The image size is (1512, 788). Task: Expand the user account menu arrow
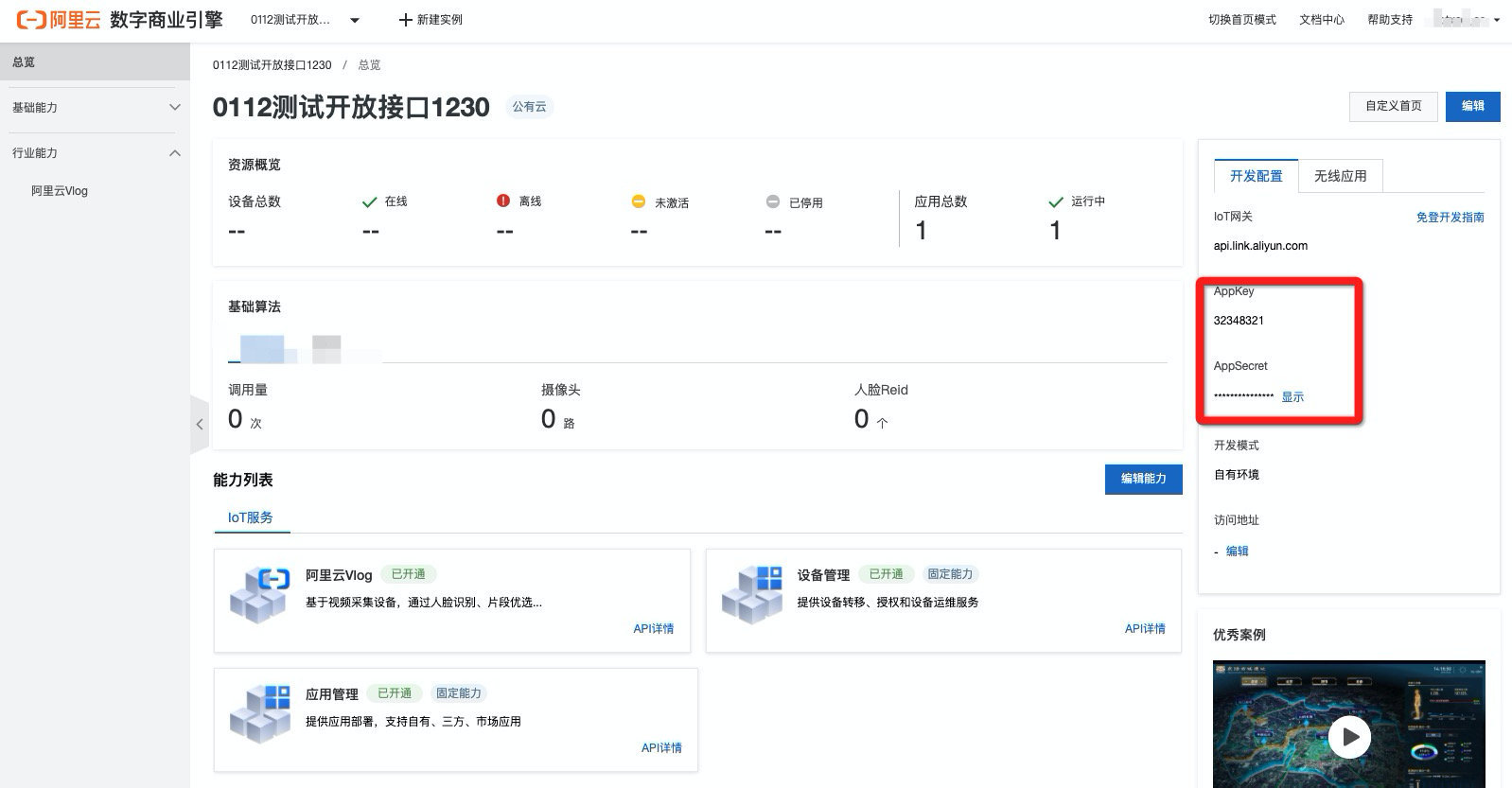point(1496,20)
